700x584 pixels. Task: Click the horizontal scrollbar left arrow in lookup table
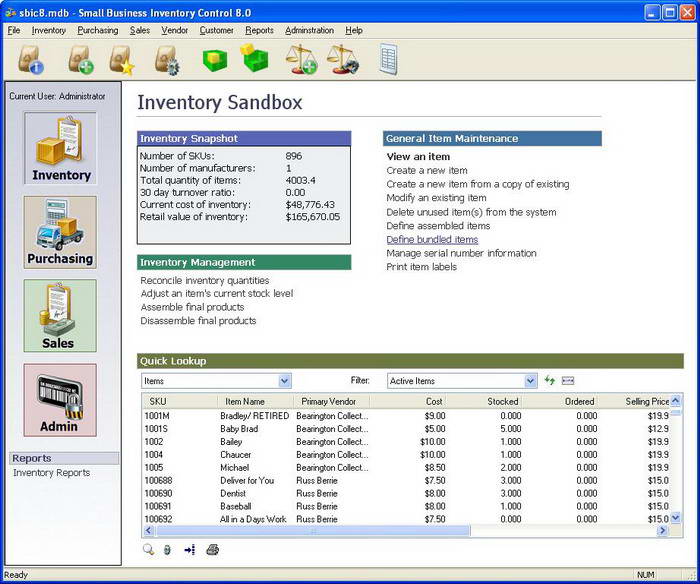pyautogui.click(x=149, y=530)
